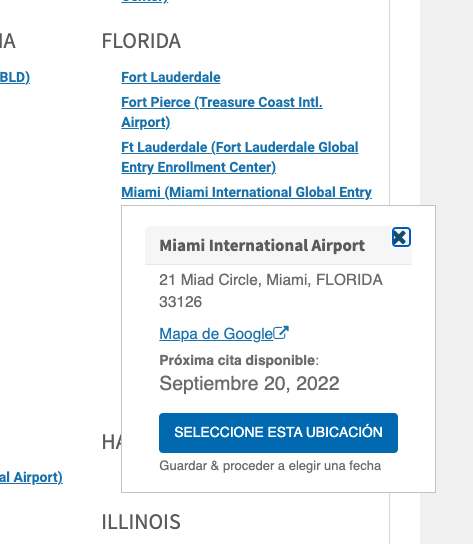Screen dimensions: 473x544
Task: Click the 21 Miad Circle address text
Action: pyautogui.click(x=271, y=280)
